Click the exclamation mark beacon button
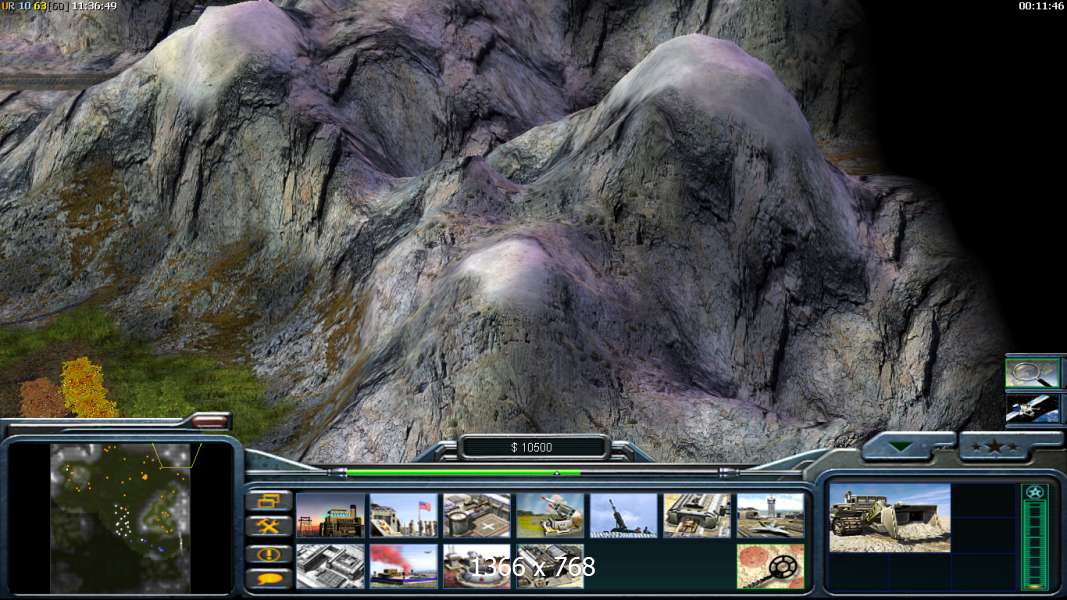1067x600 pixels. pyautogui.click(x=269, y=554)
